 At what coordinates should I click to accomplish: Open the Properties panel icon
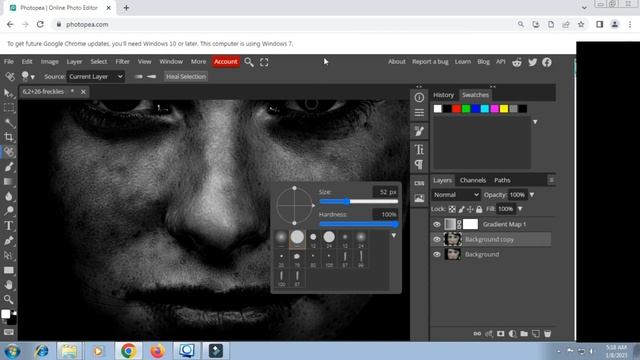(419, 113)
